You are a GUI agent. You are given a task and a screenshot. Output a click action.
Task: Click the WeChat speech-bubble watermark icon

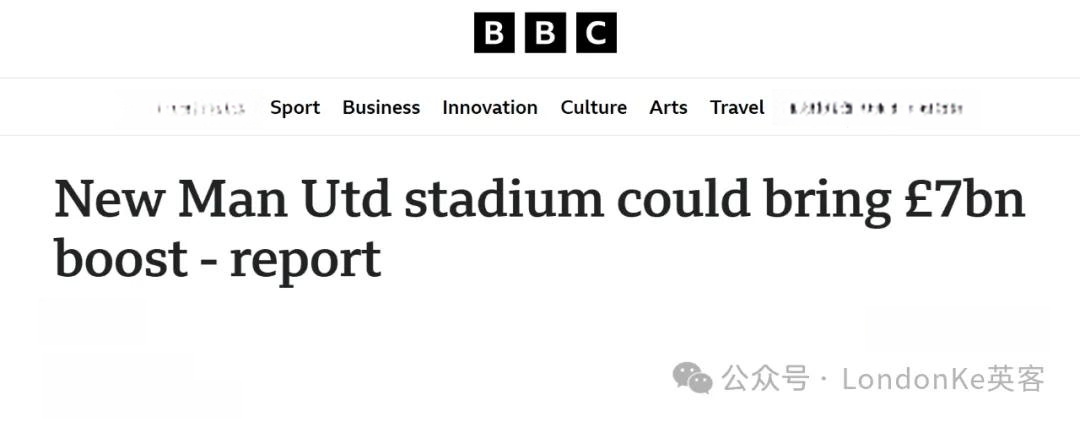pyautogui.click(x=692, y=378)
